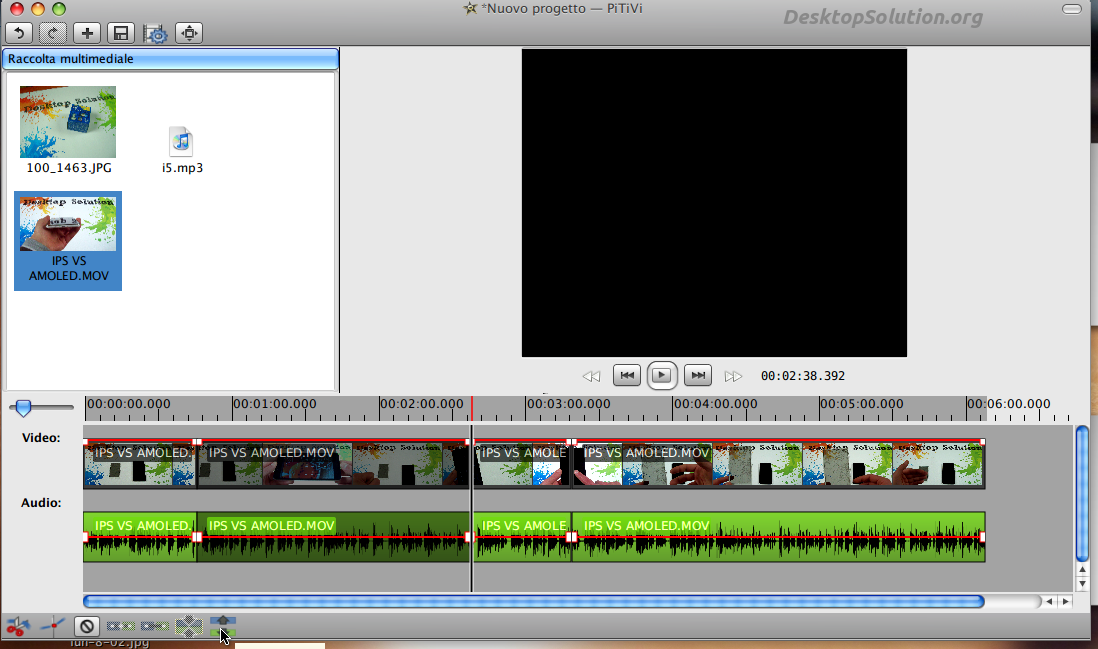The width and height of the screenshot is (1098, 649).
Task: Click the ungroup clips diamond icon
Action: (x=188, y=627)
